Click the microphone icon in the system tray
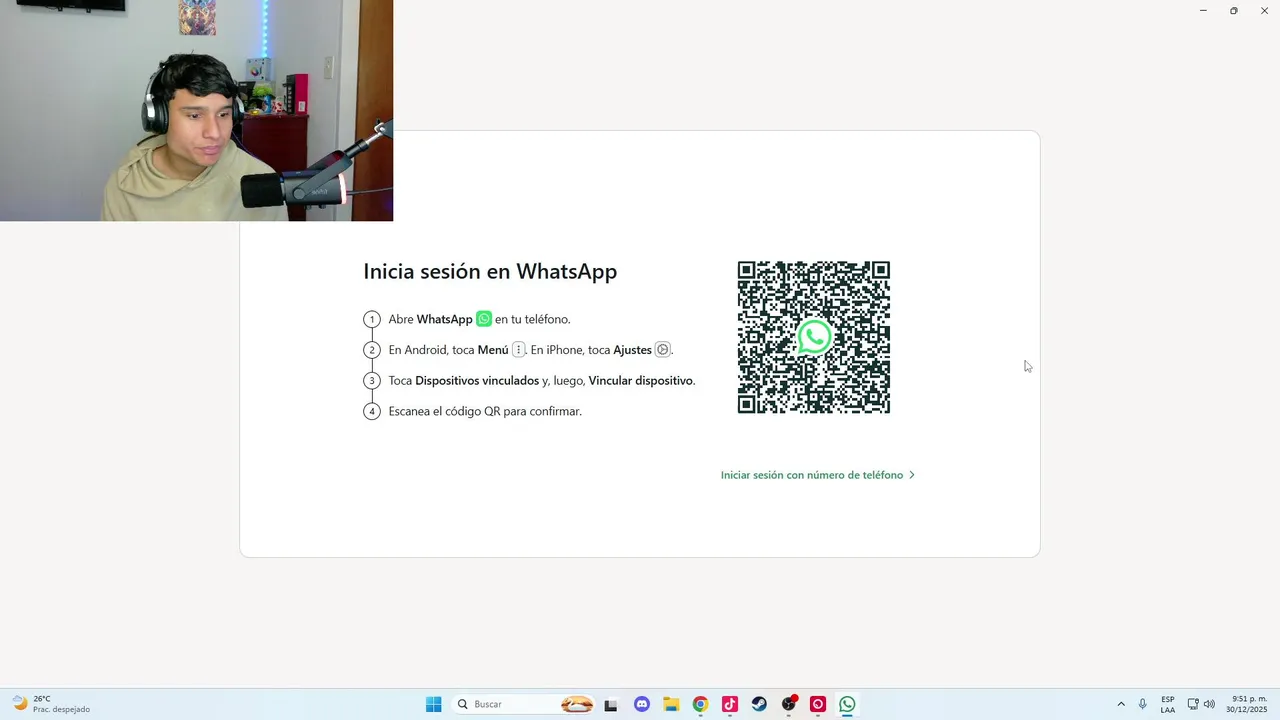 1143,704
